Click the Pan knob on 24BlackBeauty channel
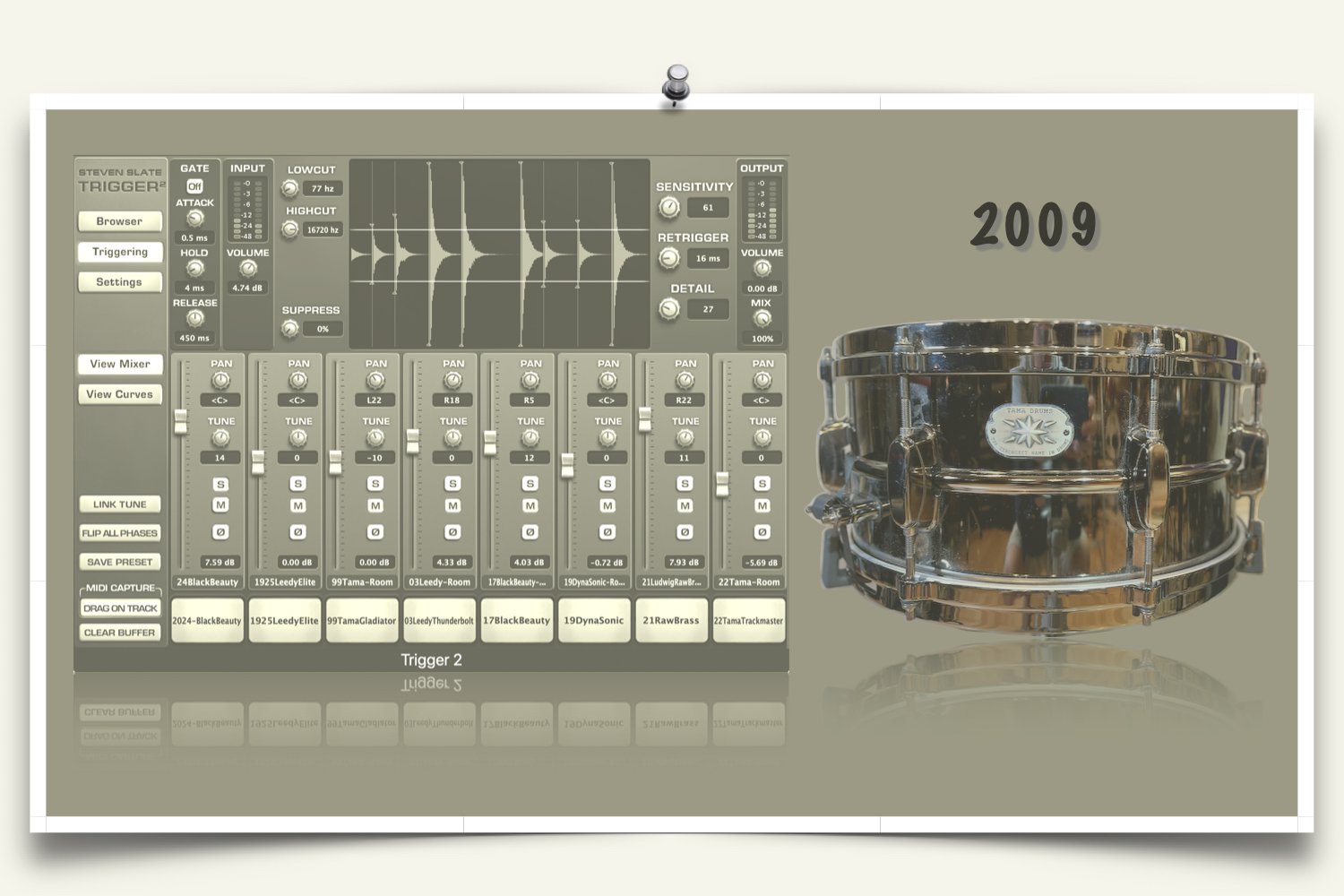This screenshot has width=1344, height=896. click(x=220, y=380)
